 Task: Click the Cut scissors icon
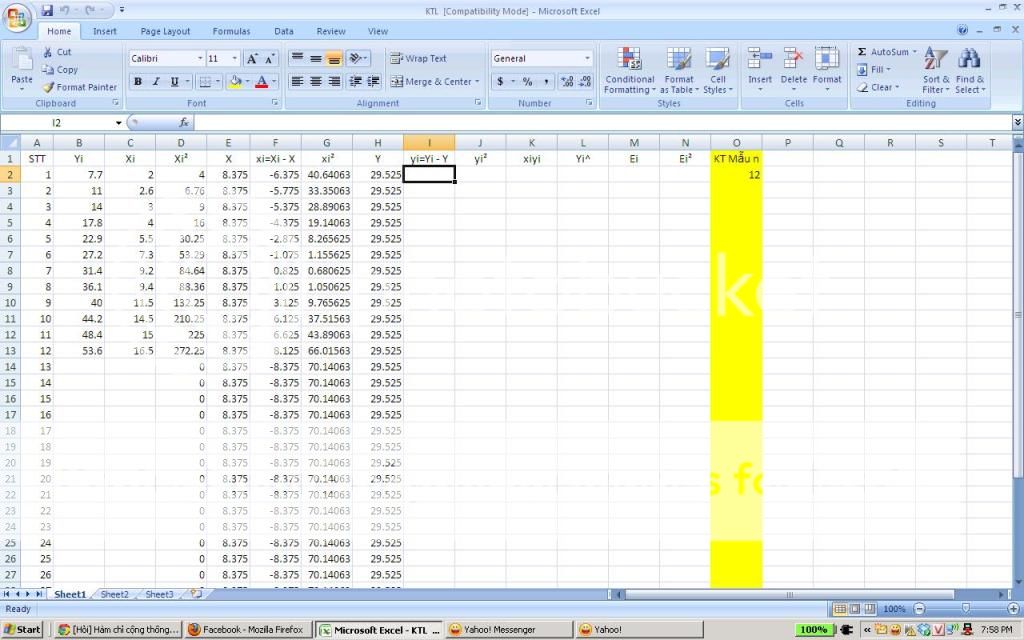click(48, 52)
